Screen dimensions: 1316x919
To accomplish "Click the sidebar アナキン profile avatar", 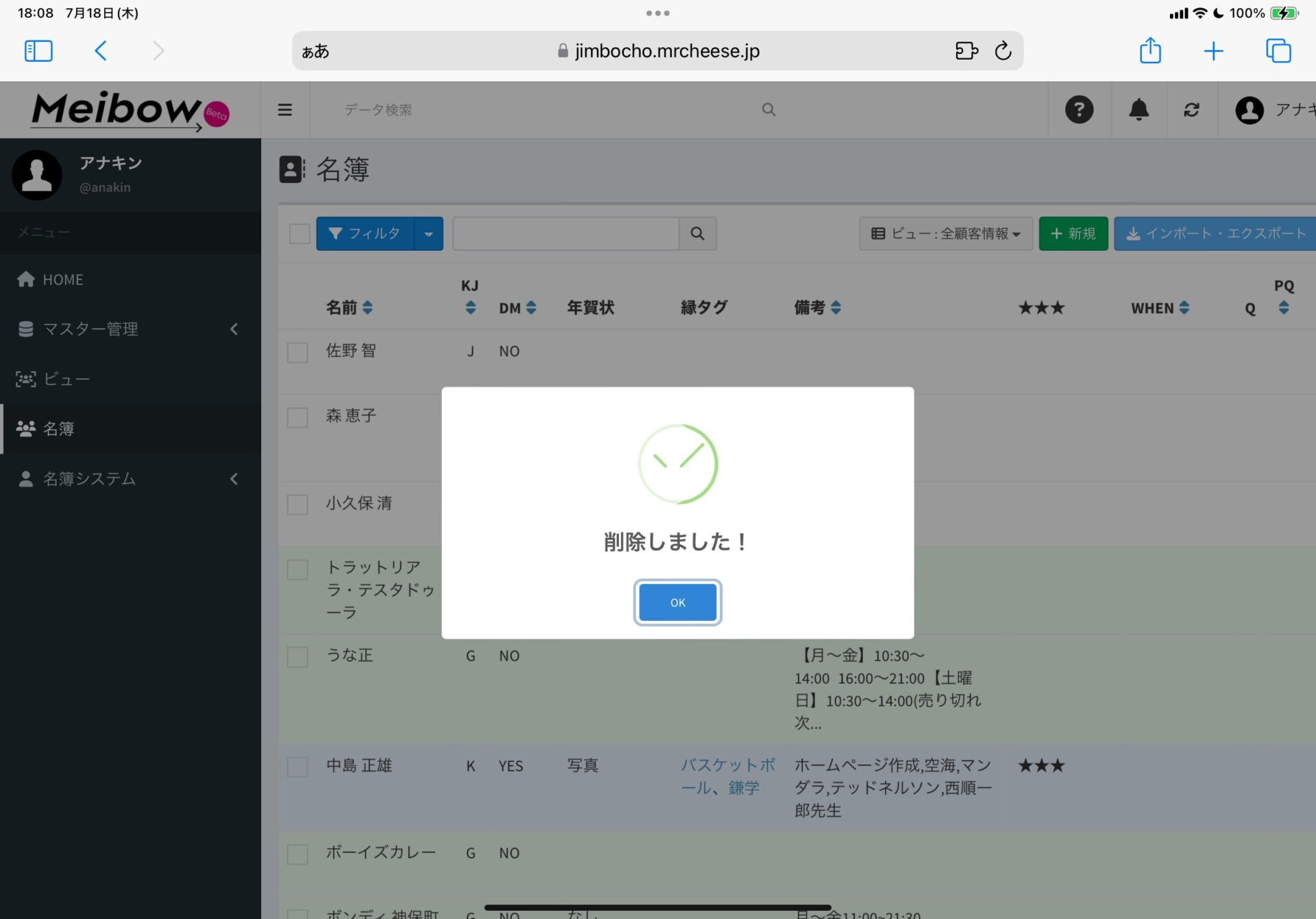I will [x=37, y=175].
